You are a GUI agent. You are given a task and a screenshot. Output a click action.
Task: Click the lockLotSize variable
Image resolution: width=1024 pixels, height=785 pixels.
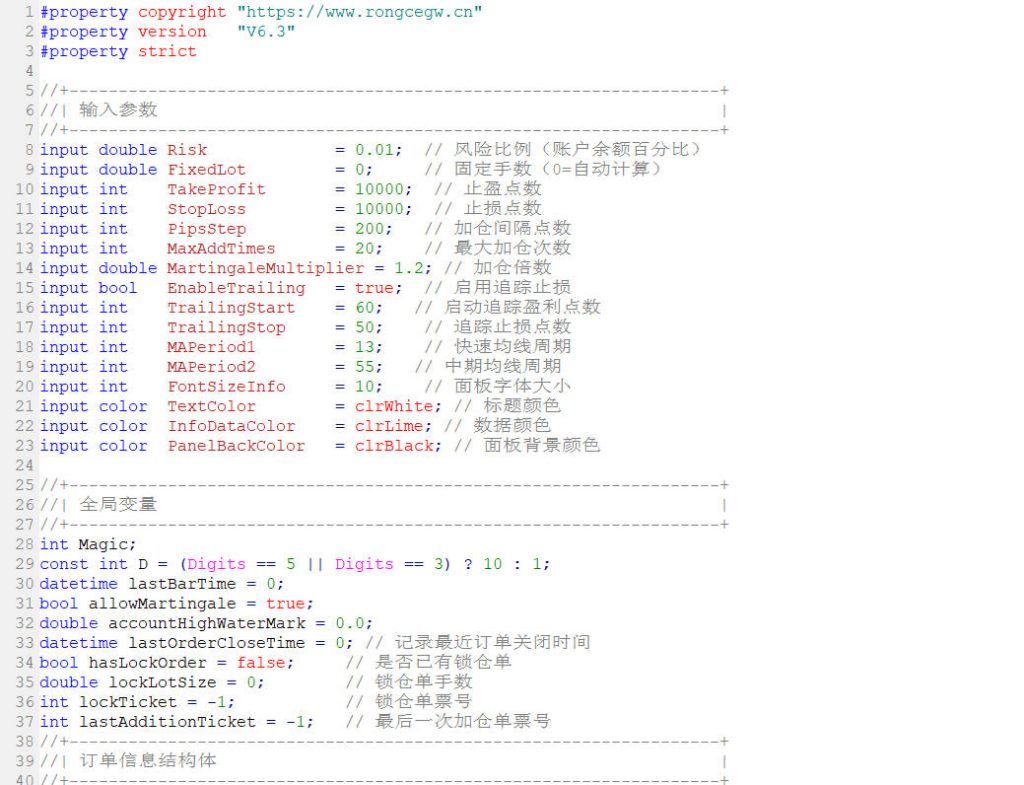point(162,682)
